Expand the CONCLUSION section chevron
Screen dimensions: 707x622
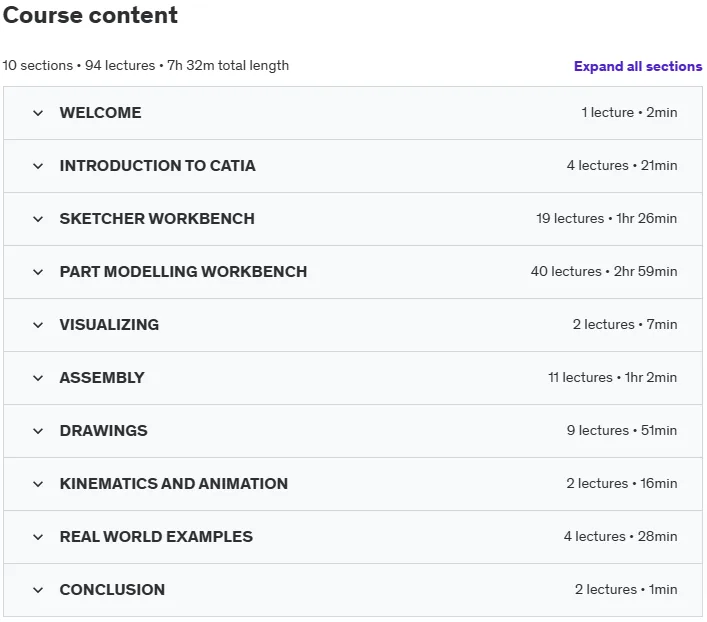pos(38,590)
